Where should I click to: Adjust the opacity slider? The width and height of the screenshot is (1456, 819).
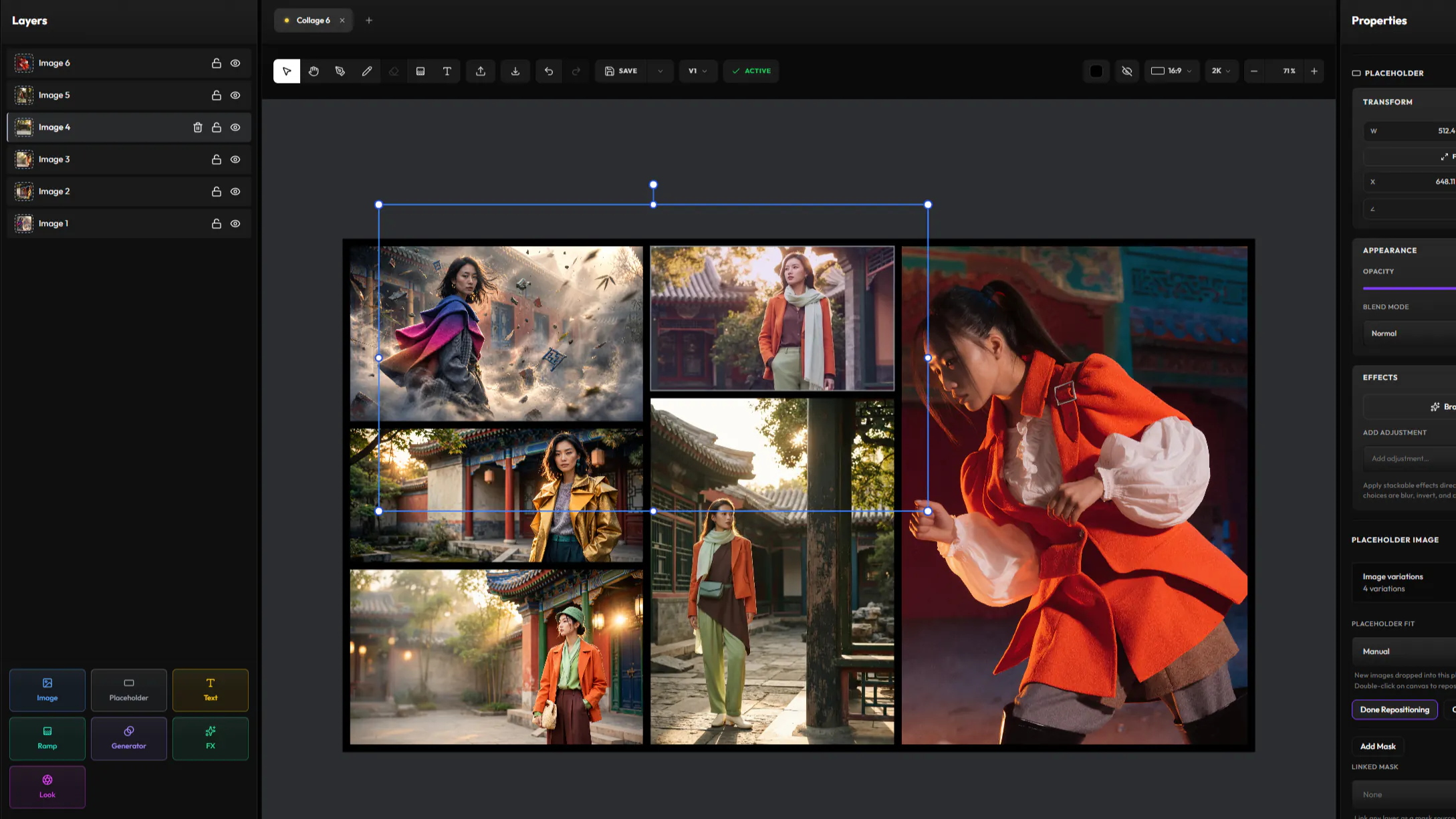(1409, 288)
